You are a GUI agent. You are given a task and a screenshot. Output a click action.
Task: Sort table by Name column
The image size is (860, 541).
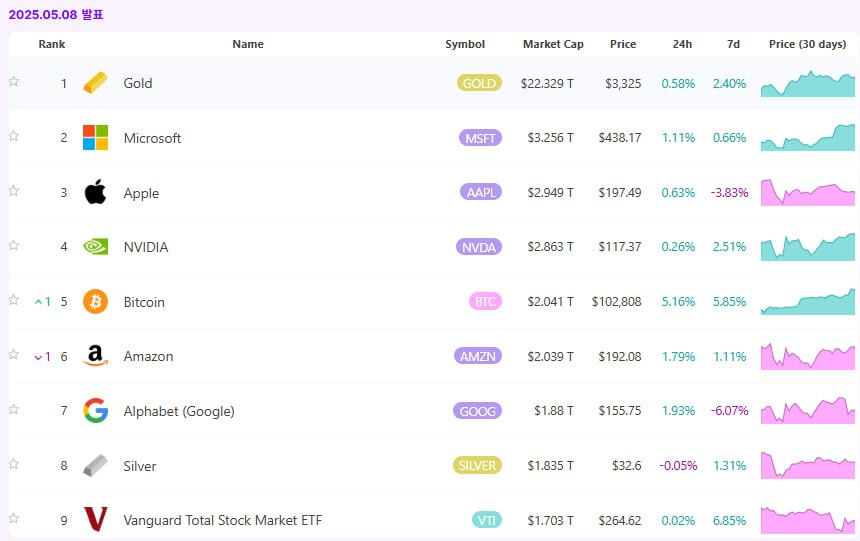tap(248, 44)
